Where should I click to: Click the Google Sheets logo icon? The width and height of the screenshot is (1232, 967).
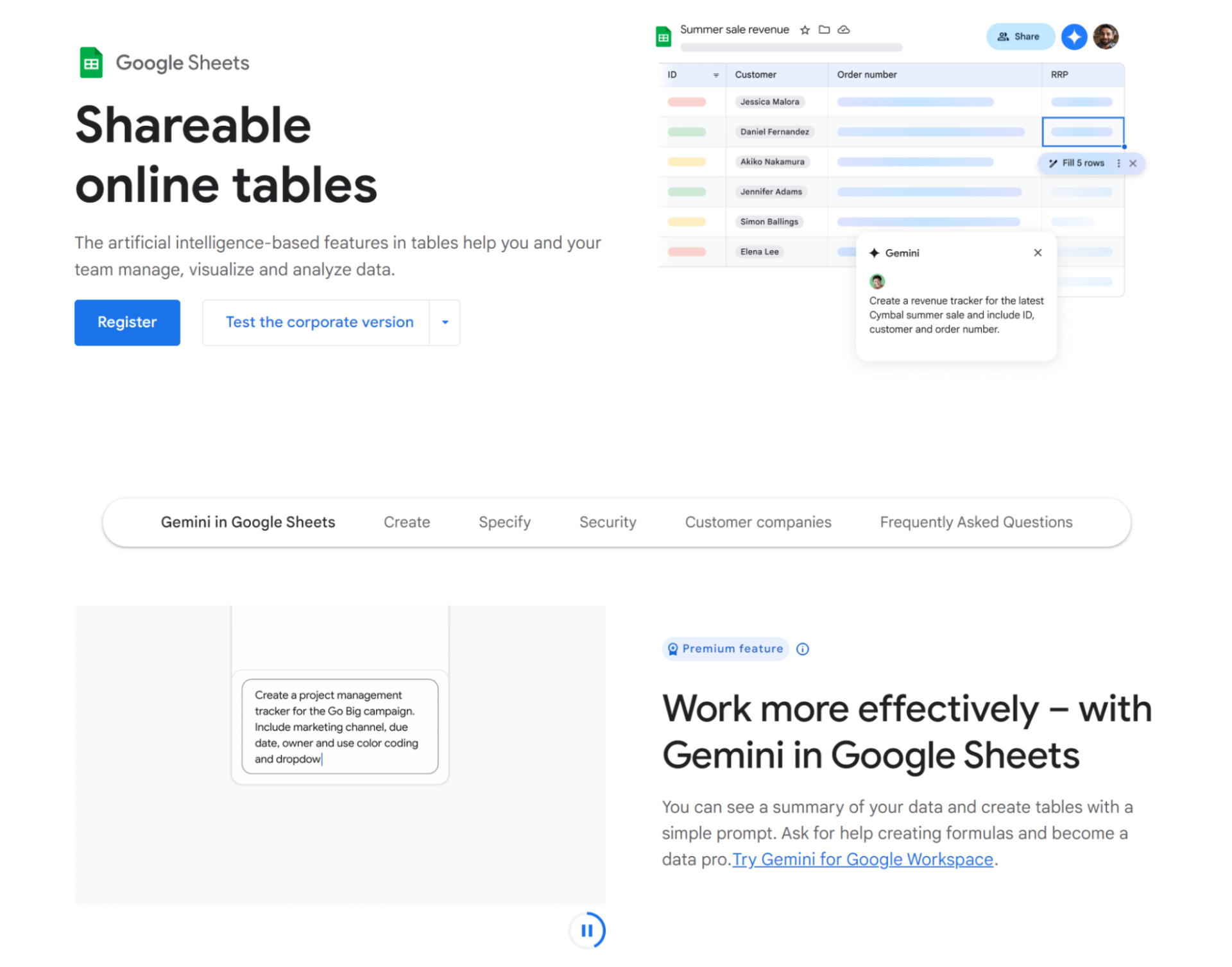point(91,63)
